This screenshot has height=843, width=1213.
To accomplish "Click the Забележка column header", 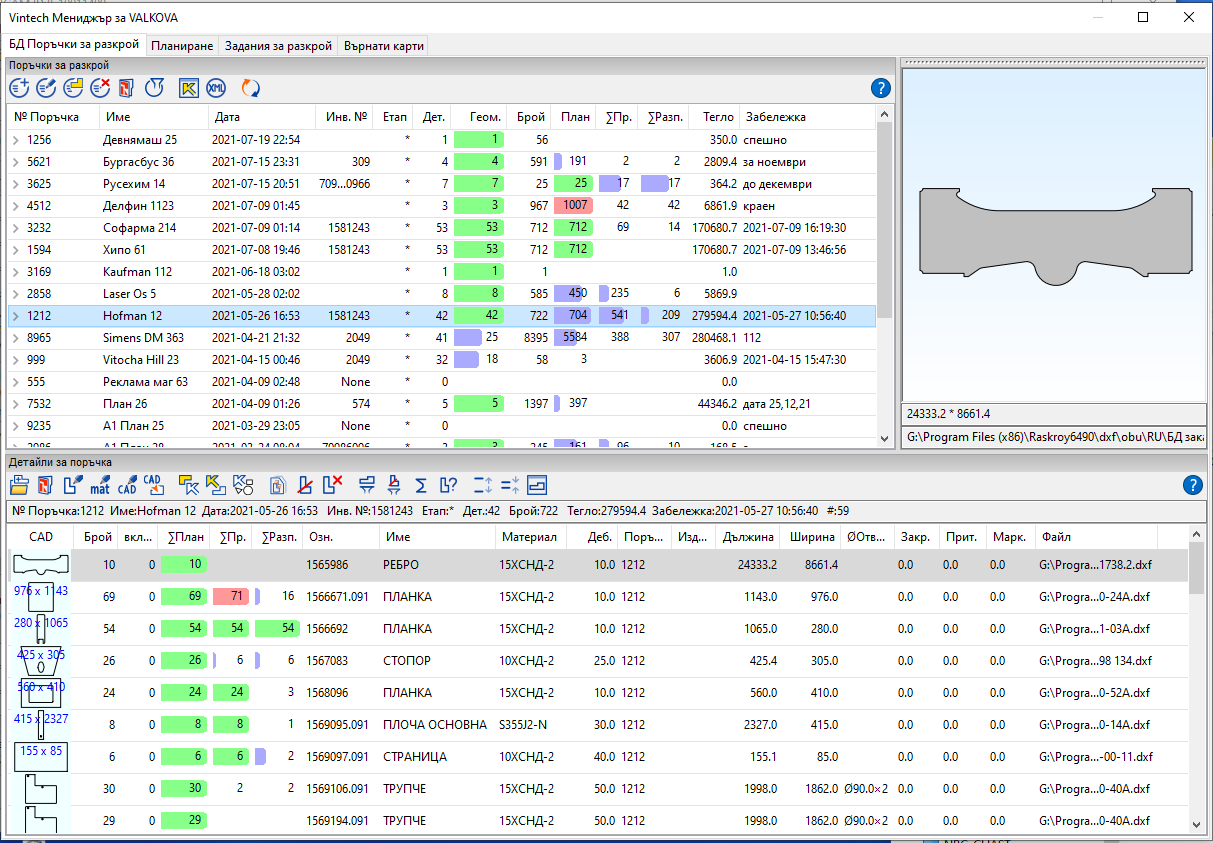I will tap(807, 117).
